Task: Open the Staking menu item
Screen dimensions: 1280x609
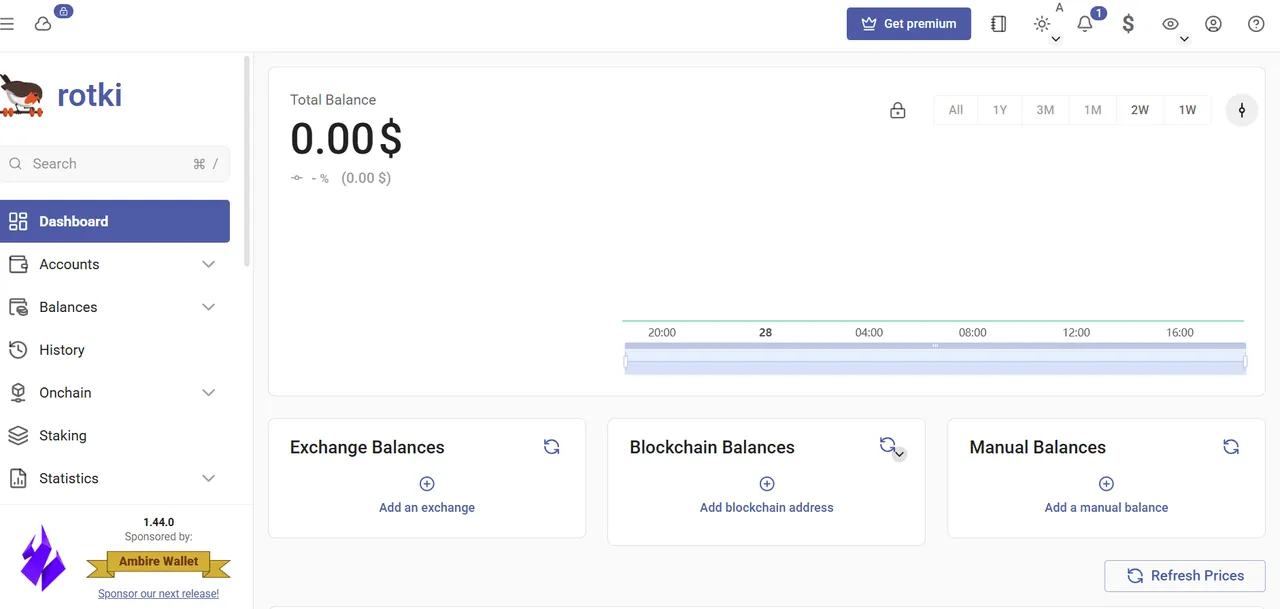Action: pyautogui.click(x=115, y=436)
